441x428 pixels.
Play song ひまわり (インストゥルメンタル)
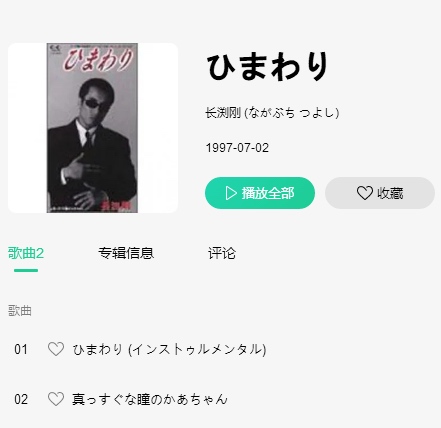click(x=169, y=349)
